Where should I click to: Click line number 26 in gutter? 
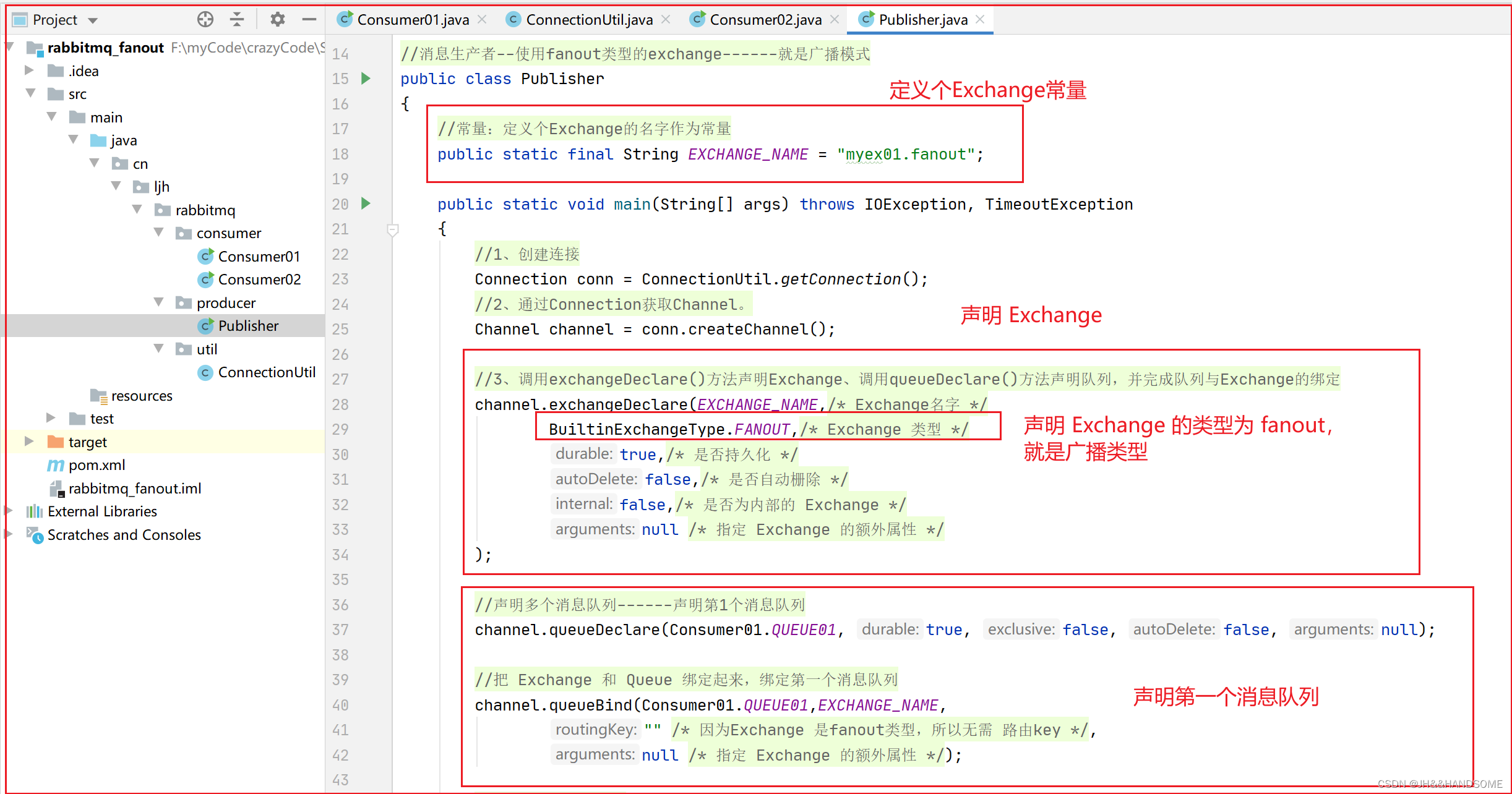(340, 354)
